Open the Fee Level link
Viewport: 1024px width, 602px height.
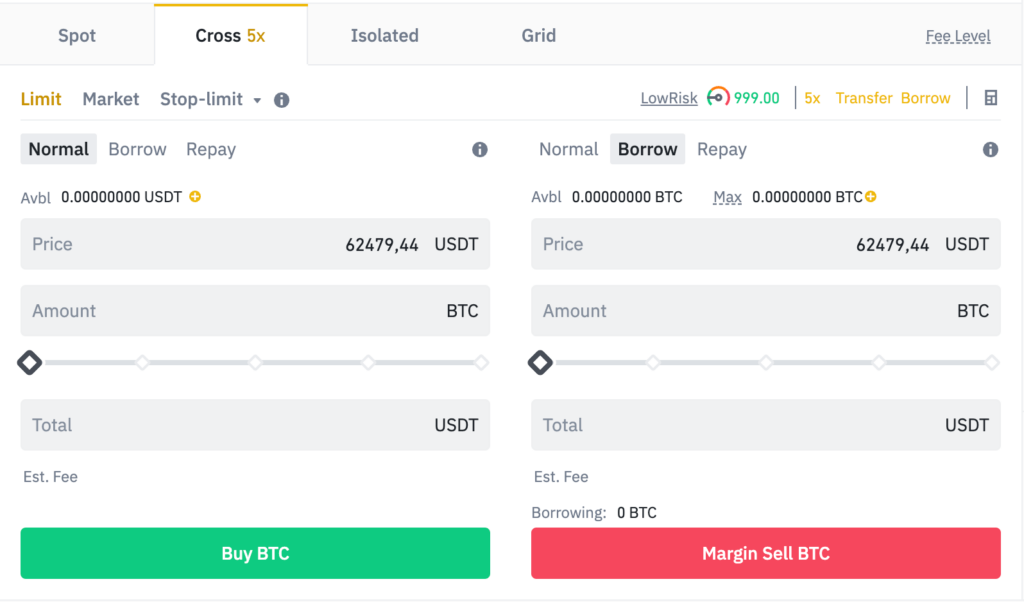click(x=957, y=35)
